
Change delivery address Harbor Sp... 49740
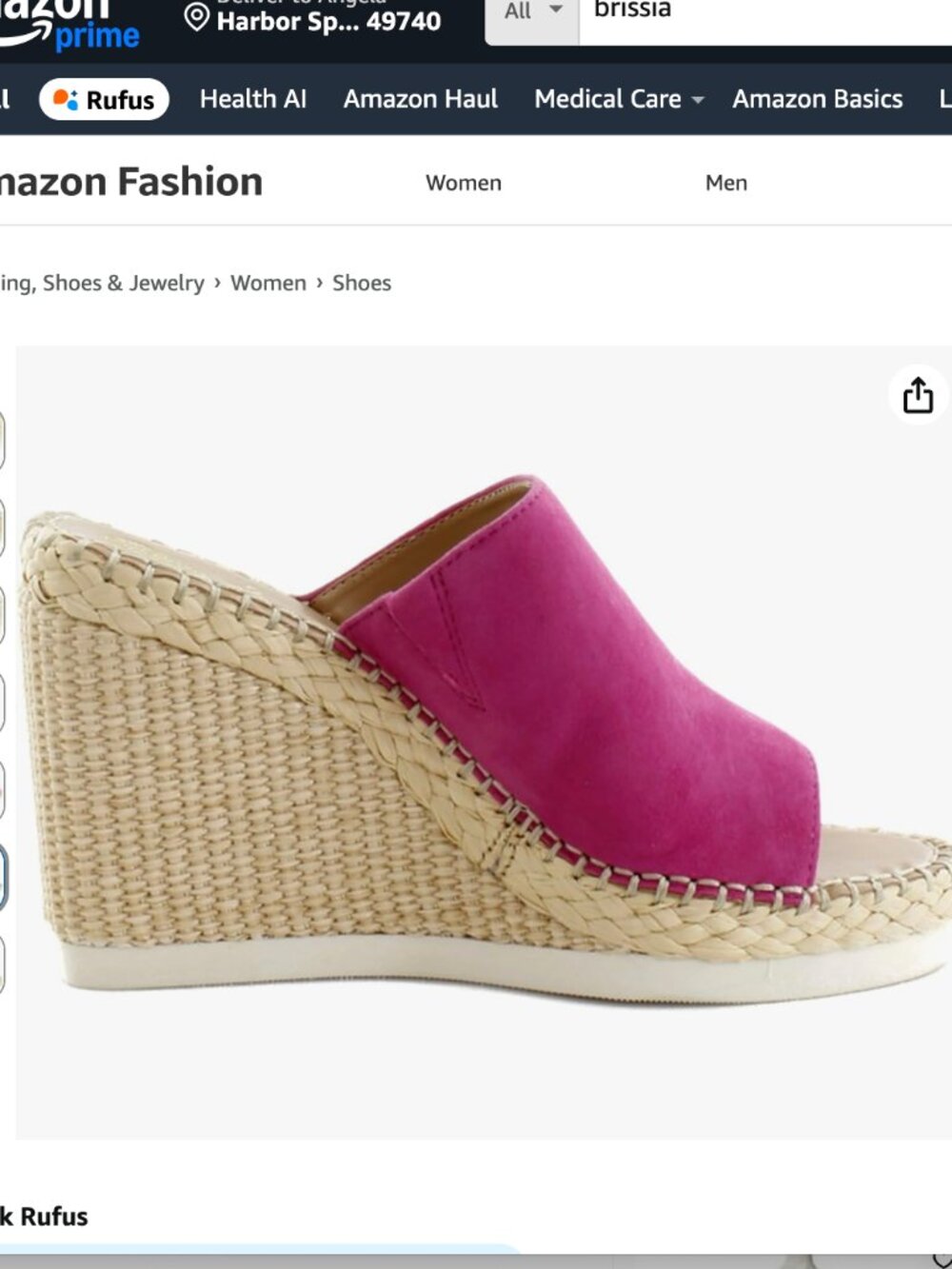(x=328, y=21)
